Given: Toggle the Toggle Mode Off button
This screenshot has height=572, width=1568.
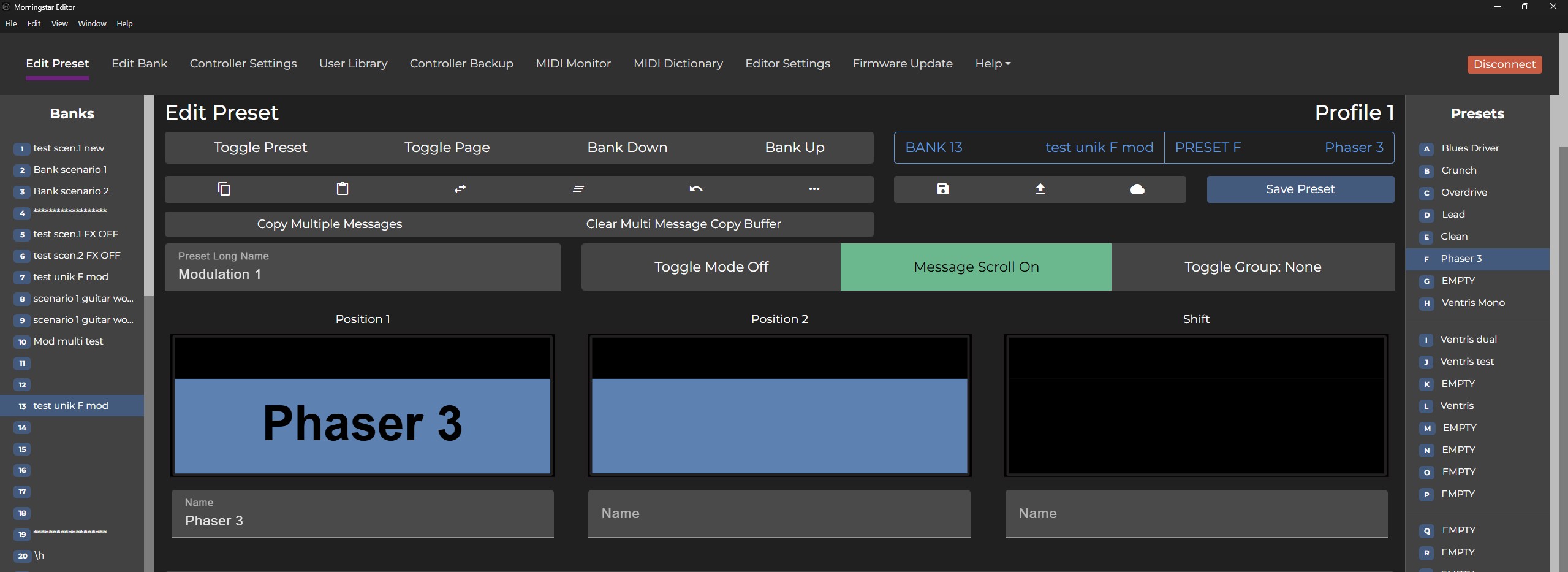Looking at the screenshot, I should coord(711,267).
